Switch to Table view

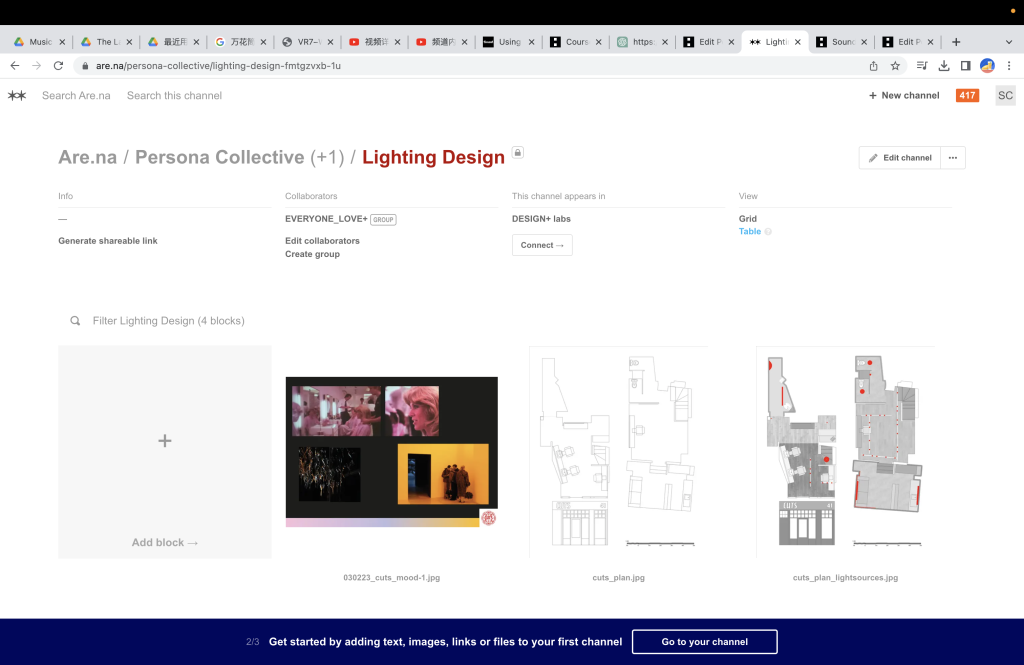tap(750, 231)
